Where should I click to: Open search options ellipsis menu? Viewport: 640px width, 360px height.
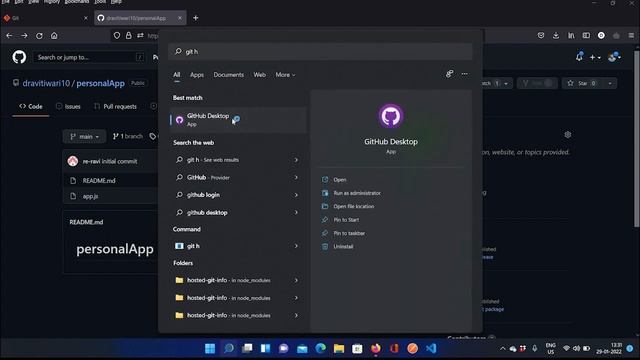click(x=464, y=74)
